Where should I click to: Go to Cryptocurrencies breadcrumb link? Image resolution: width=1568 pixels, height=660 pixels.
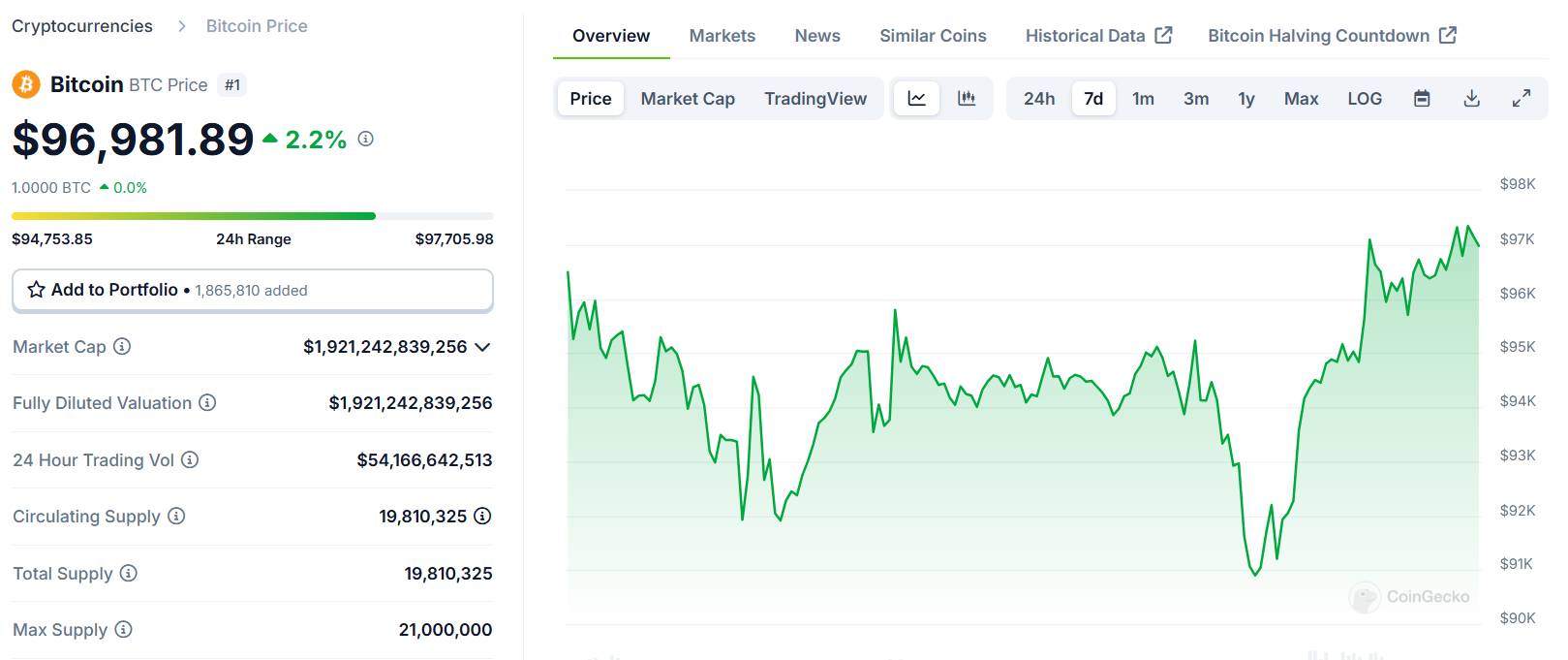pyautogui.click(x=82, y=26)
